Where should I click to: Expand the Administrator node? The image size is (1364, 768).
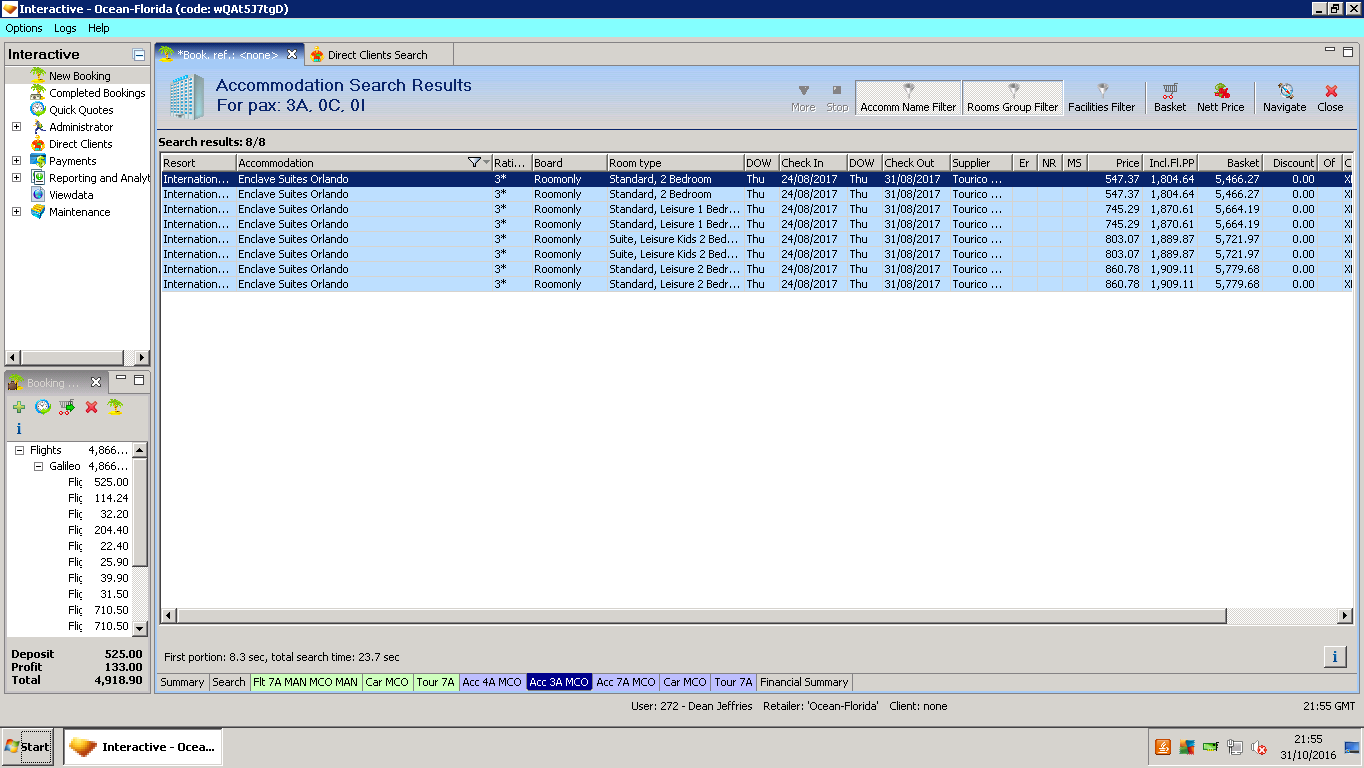(x=16, y=127)
